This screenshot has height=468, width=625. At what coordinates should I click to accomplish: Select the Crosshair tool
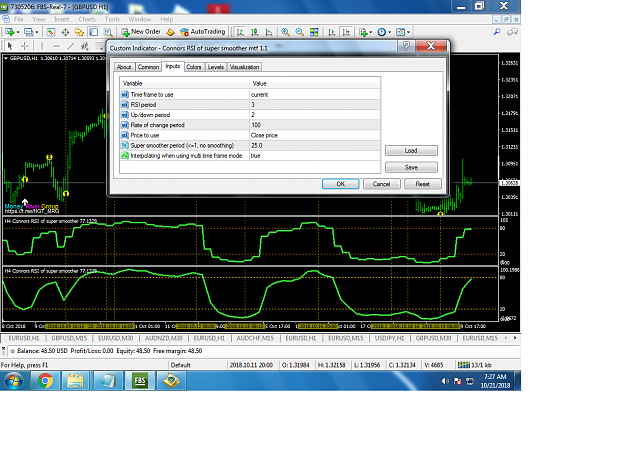click(25, 46)
